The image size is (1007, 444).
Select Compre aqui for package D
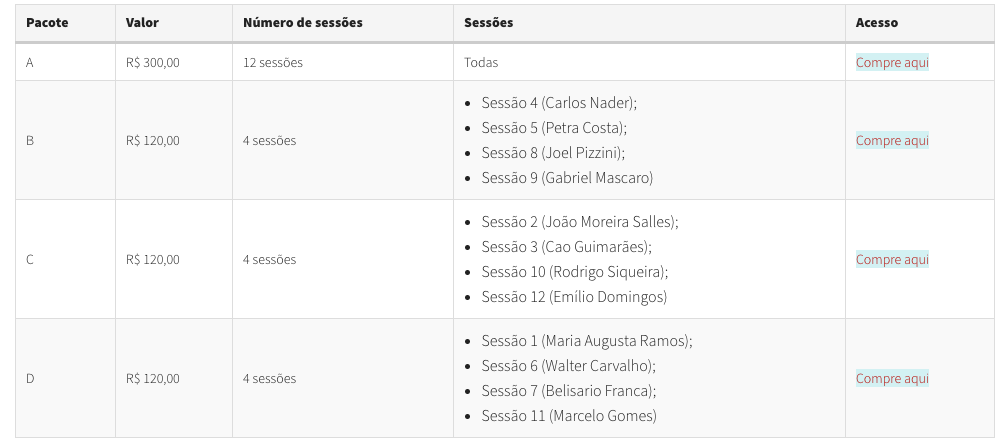tap(892, 378)
